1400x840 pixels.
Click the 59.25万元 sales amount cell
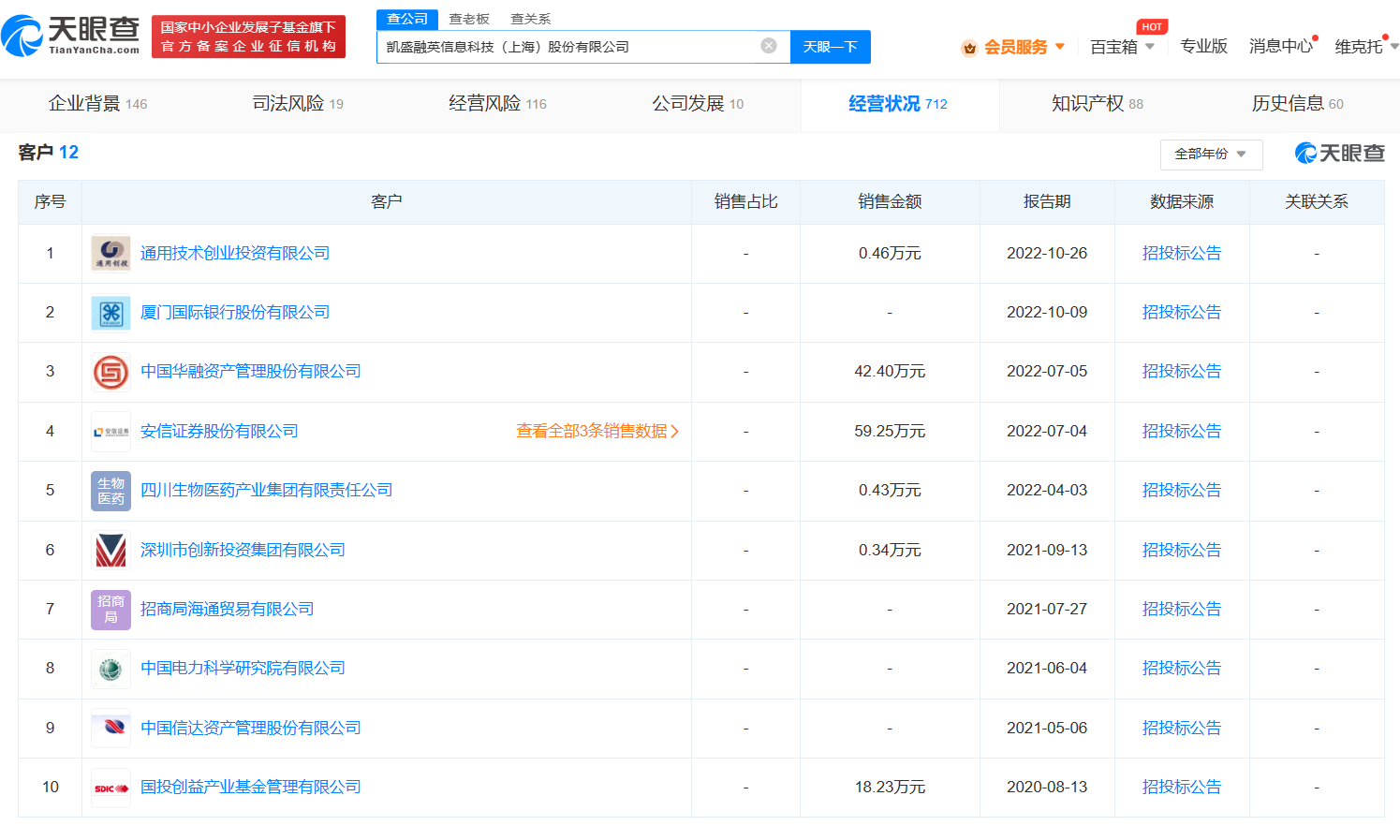click(890, 431)
